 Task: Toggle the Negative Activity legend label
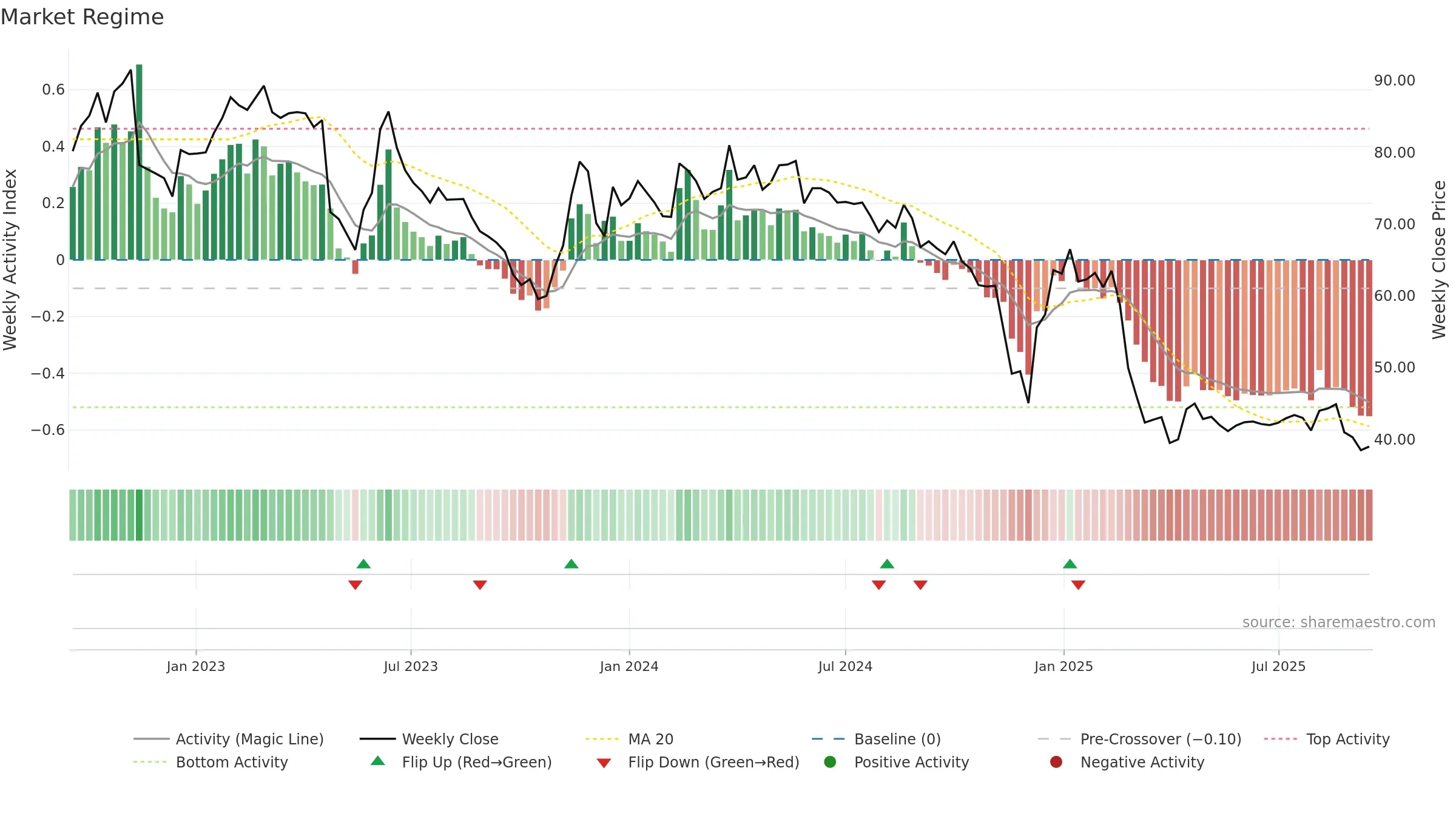(x=1142, y=762)
